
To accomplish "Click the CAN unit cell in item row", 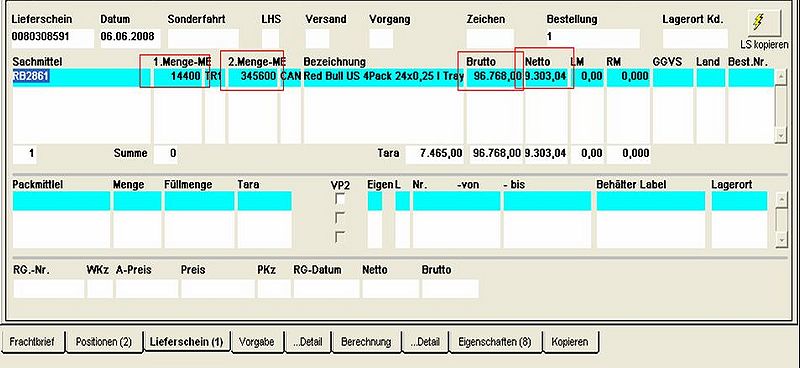I will tap(291, 77).
